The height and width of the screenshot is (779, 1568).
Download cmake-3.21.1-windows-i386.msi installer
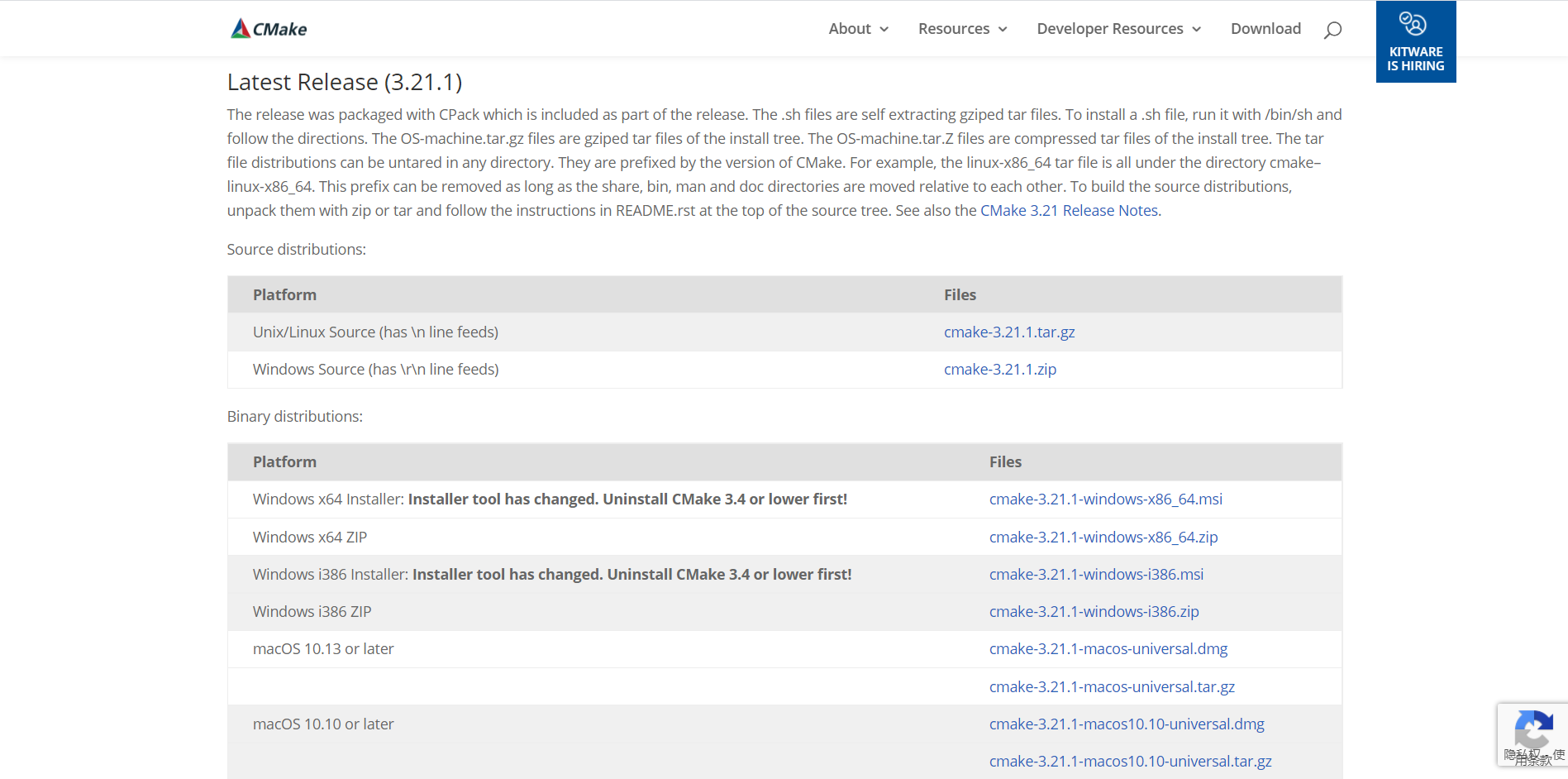[x=1096, y=575]
